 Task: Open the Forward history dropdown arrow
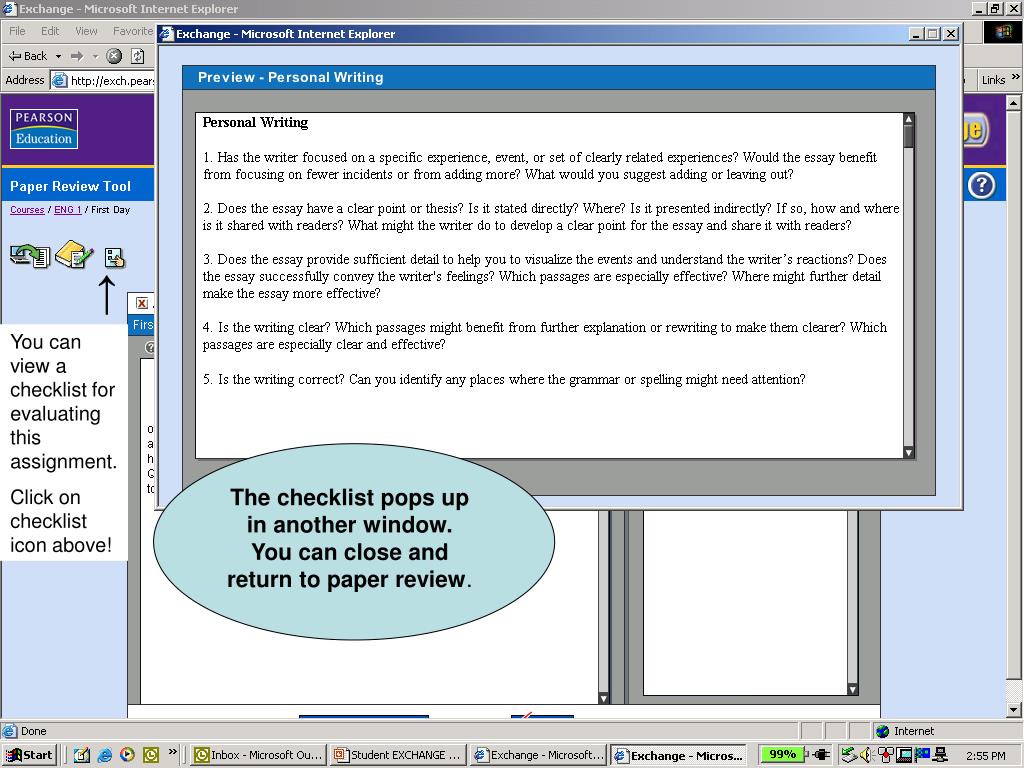(x=95, y=56)
